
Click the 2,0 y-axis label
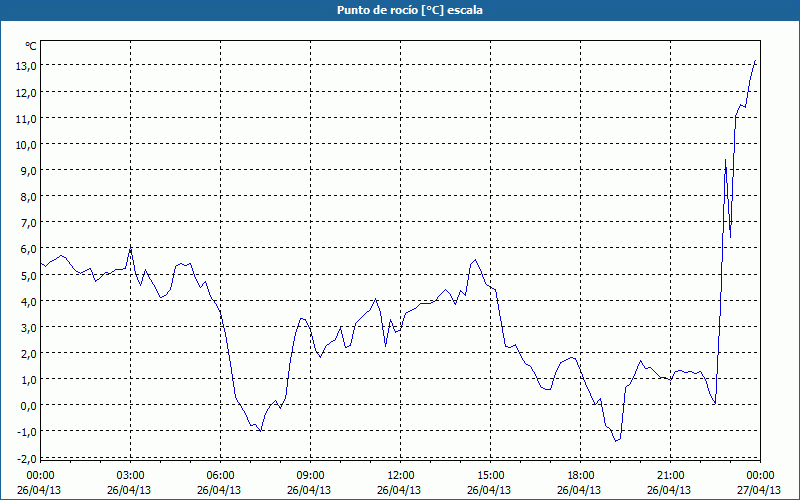[x=28, y=354]
